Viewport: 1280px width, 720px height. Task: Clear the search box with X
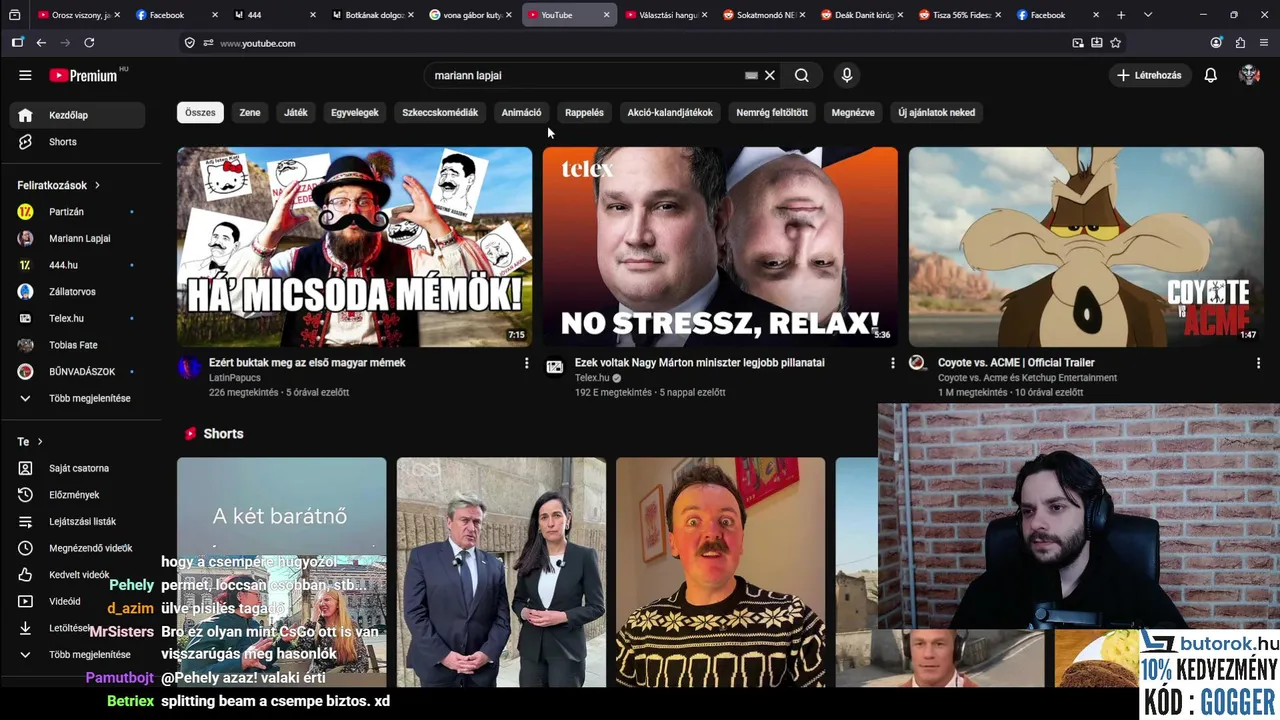[x=770, y=75]
